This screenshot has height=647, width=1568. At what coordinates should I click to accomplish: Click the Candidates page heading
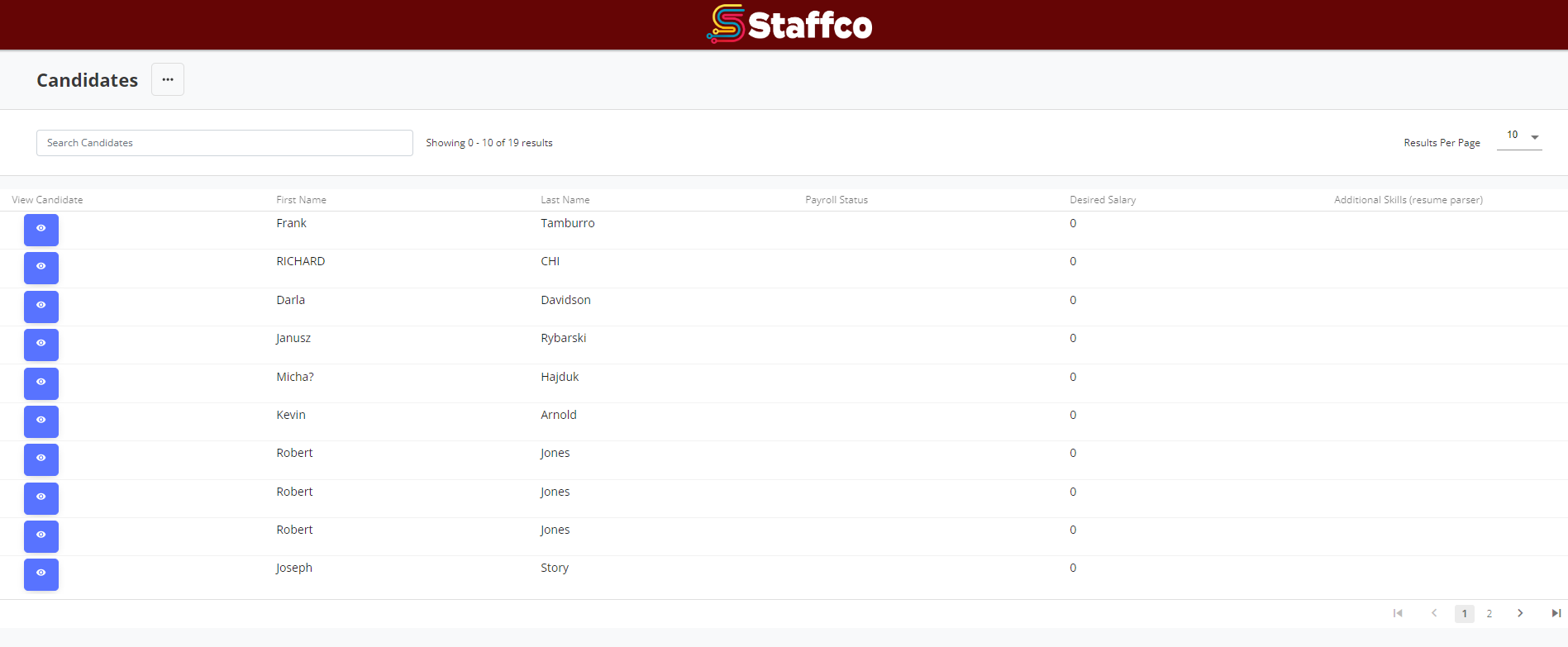tap(88, 80)
